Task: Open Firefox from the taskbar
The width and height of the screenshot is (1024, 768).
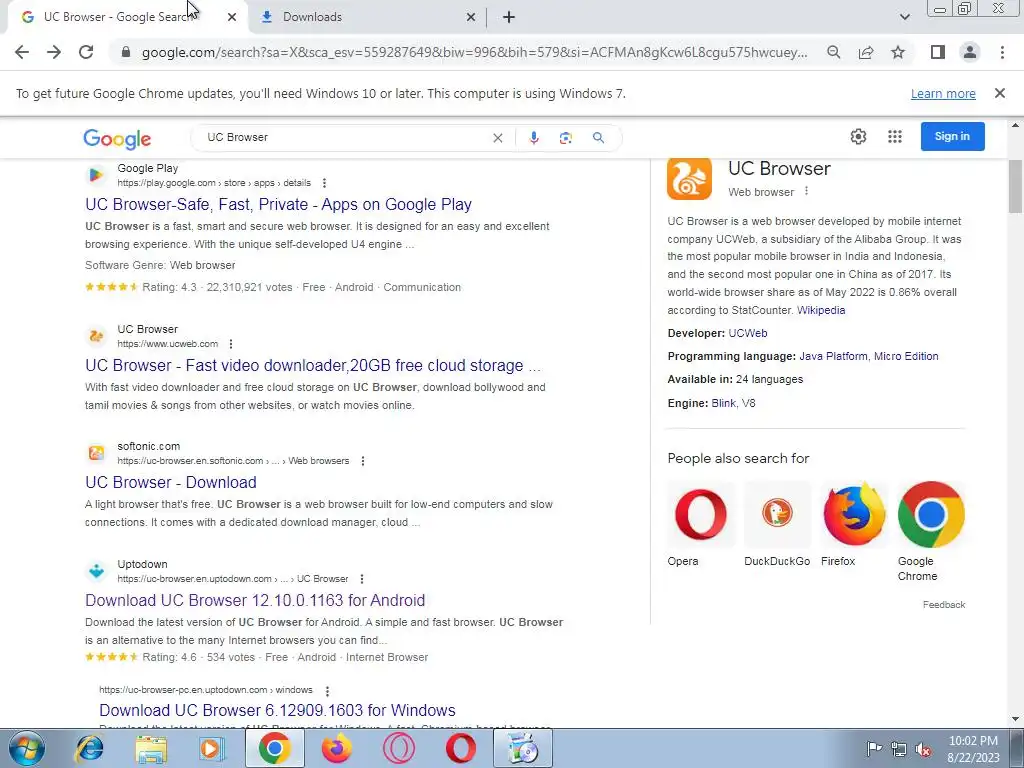Action: (x=337, y=748)
